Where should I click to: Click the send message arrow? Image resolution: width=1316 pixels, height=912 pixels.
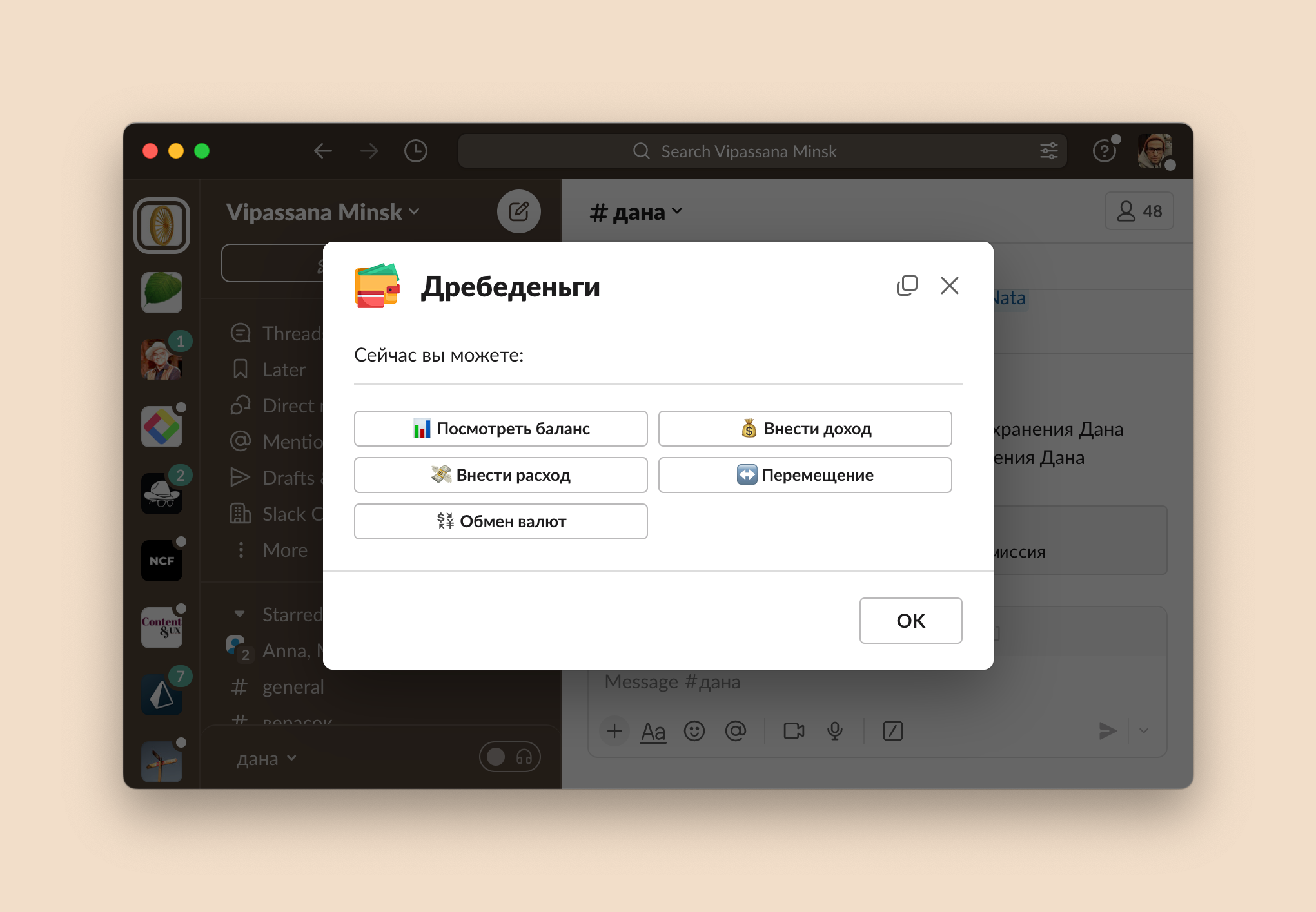click(x=1107, y=731)
